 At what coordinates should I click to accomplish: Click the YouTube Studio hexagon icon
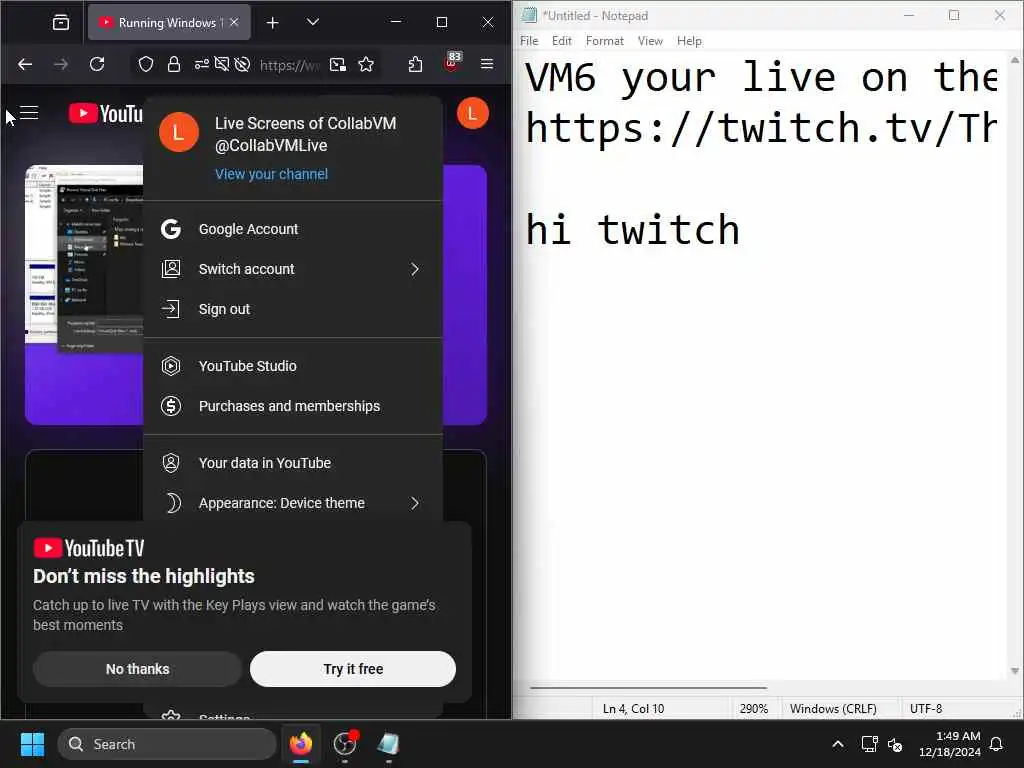pyautogui.click(x=171, y=366)
